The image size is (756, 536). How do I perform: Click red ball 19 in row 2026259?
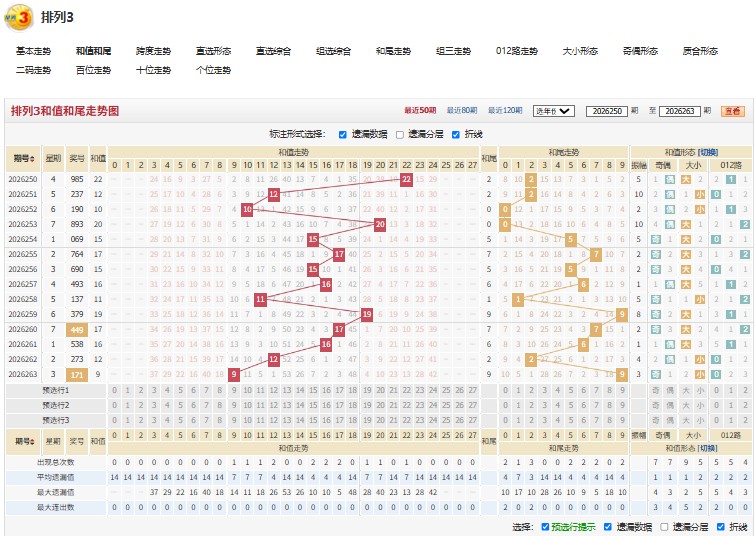click(x=367, y=314)
